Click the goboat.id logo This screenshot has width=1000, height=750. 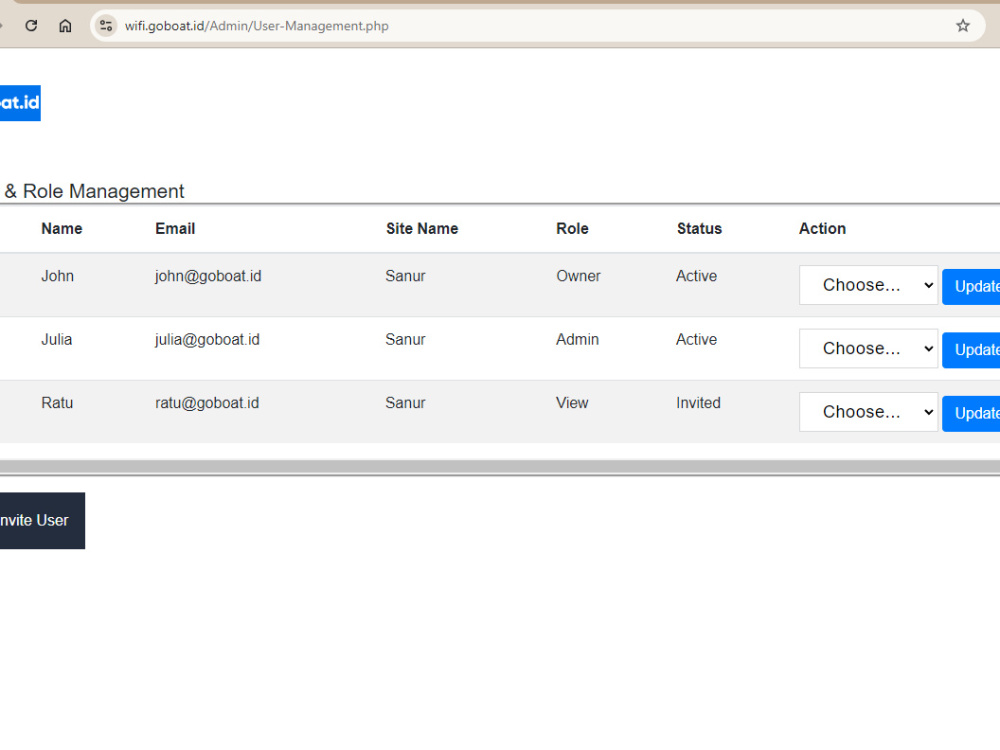(x=20, y=103)
